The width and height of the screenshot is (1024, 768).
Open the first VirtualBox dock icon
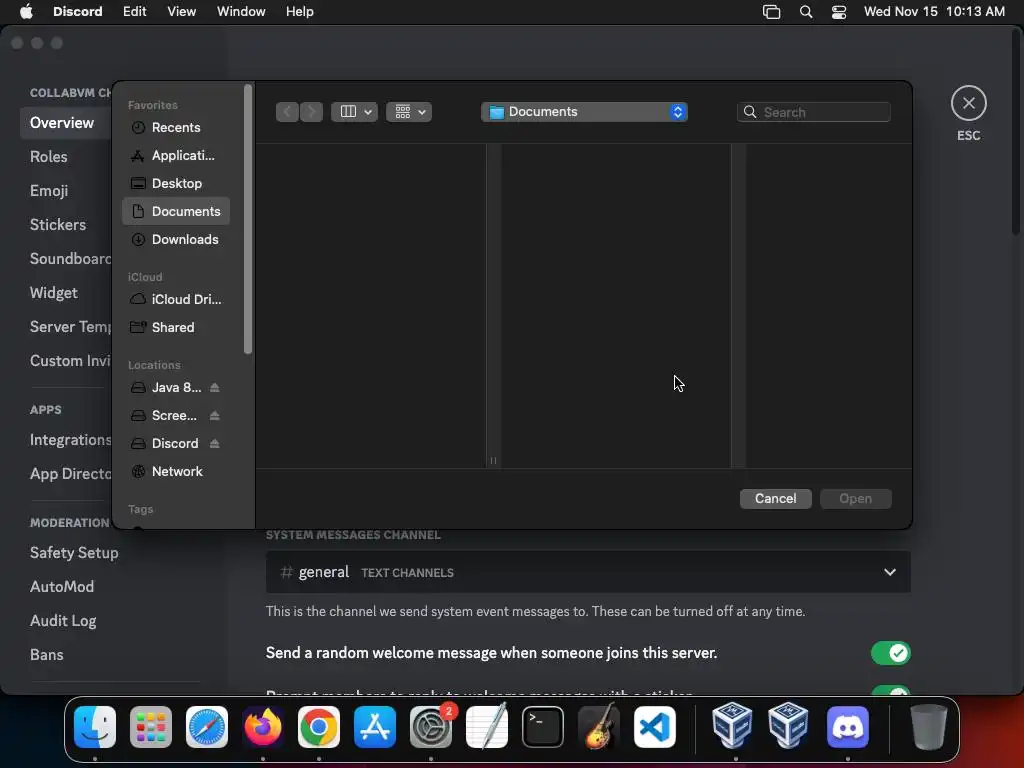pyautogui.click(x=732, y=727)
